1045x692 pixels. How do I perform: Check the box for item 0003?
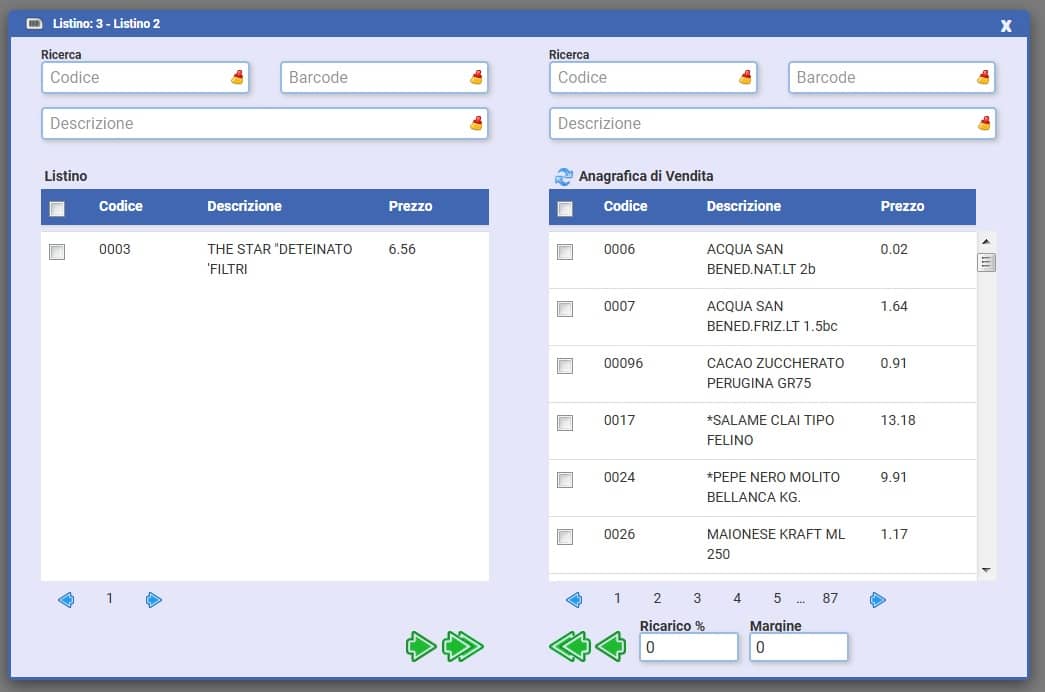point(57,252)
